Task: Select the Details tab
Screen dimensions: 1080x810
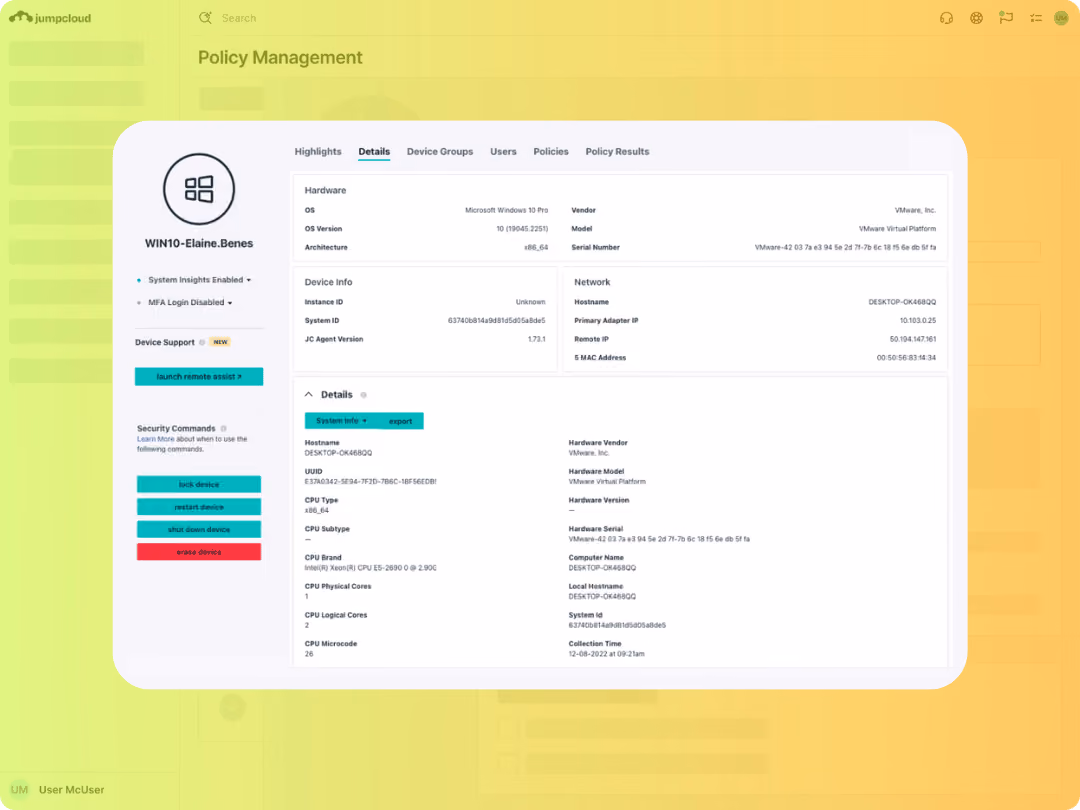Action: coord(374,152)
